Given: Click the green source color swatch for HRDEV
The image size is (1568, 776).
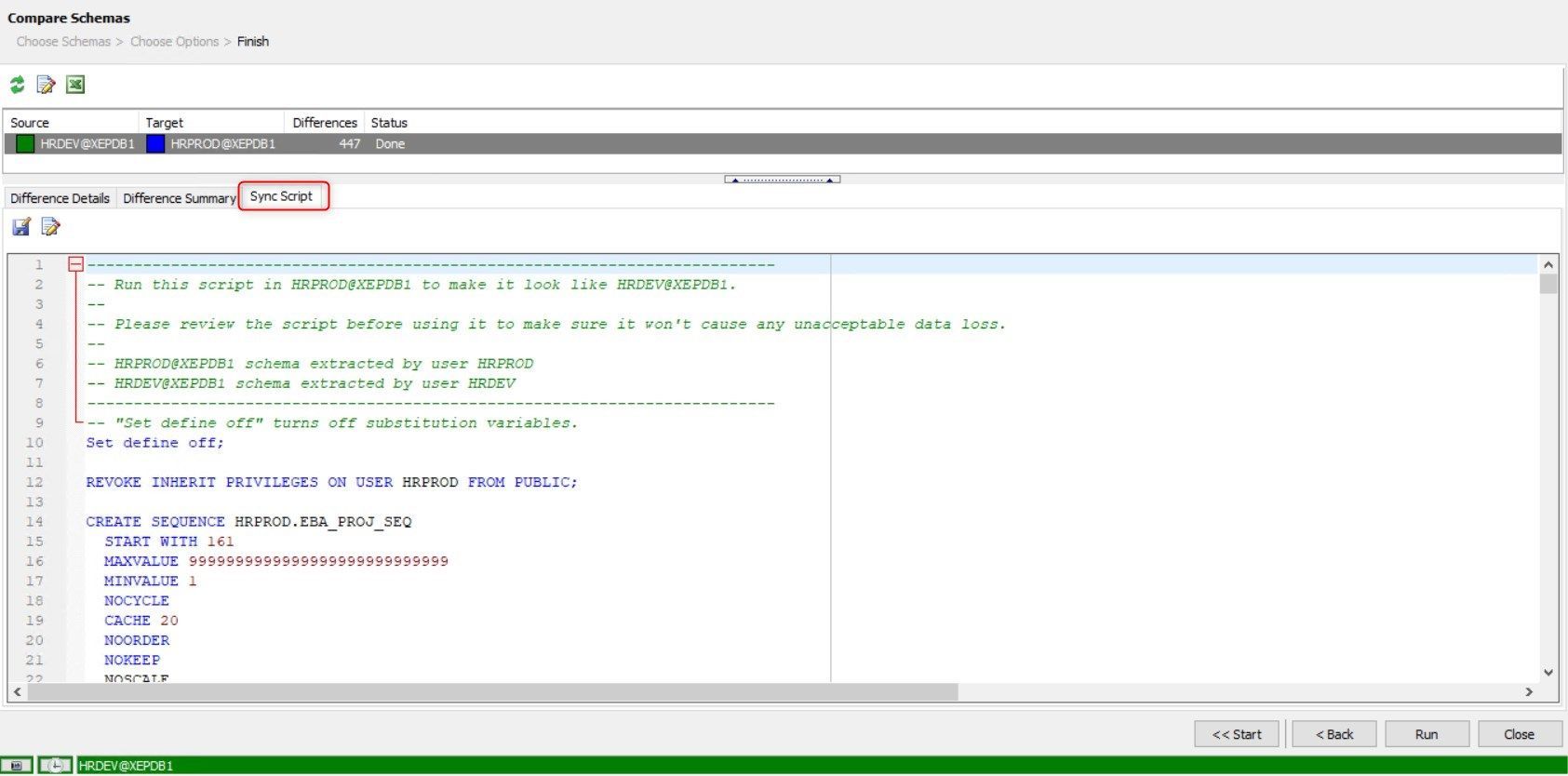Looking at the screenshot, I should (25, 143).
